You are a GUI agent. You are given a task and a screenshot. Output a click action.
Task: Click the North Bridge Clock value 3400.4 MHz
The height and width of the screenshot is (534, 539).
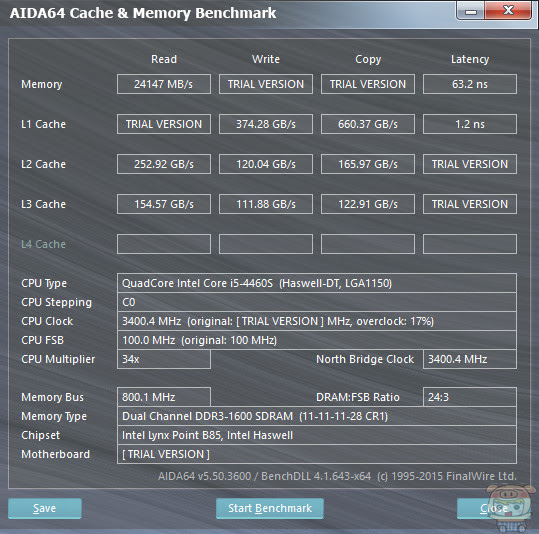pyautogui.click(x=470, y=359)
